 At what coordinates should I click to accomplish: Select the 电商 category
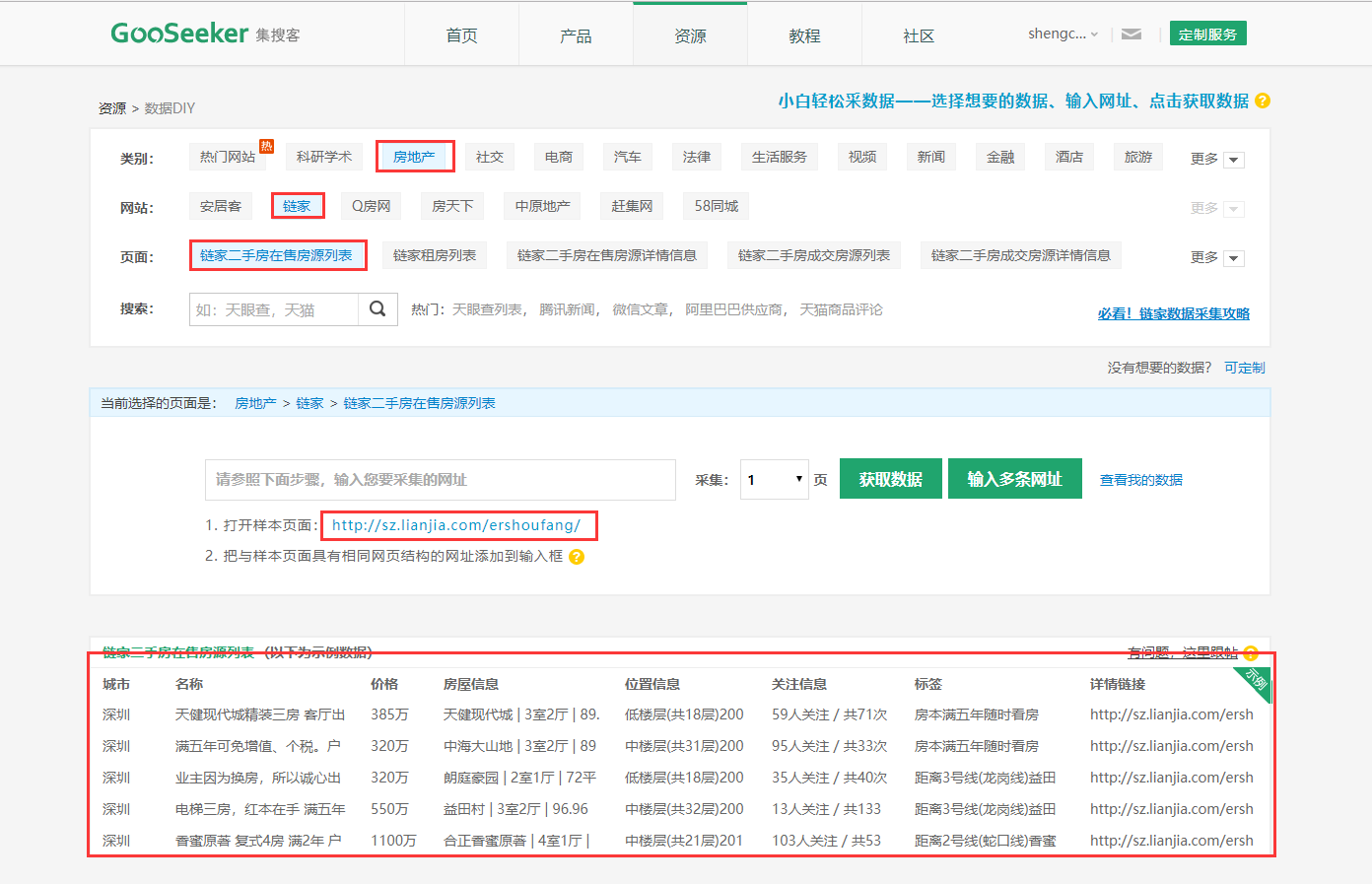(x=559, y=157)
